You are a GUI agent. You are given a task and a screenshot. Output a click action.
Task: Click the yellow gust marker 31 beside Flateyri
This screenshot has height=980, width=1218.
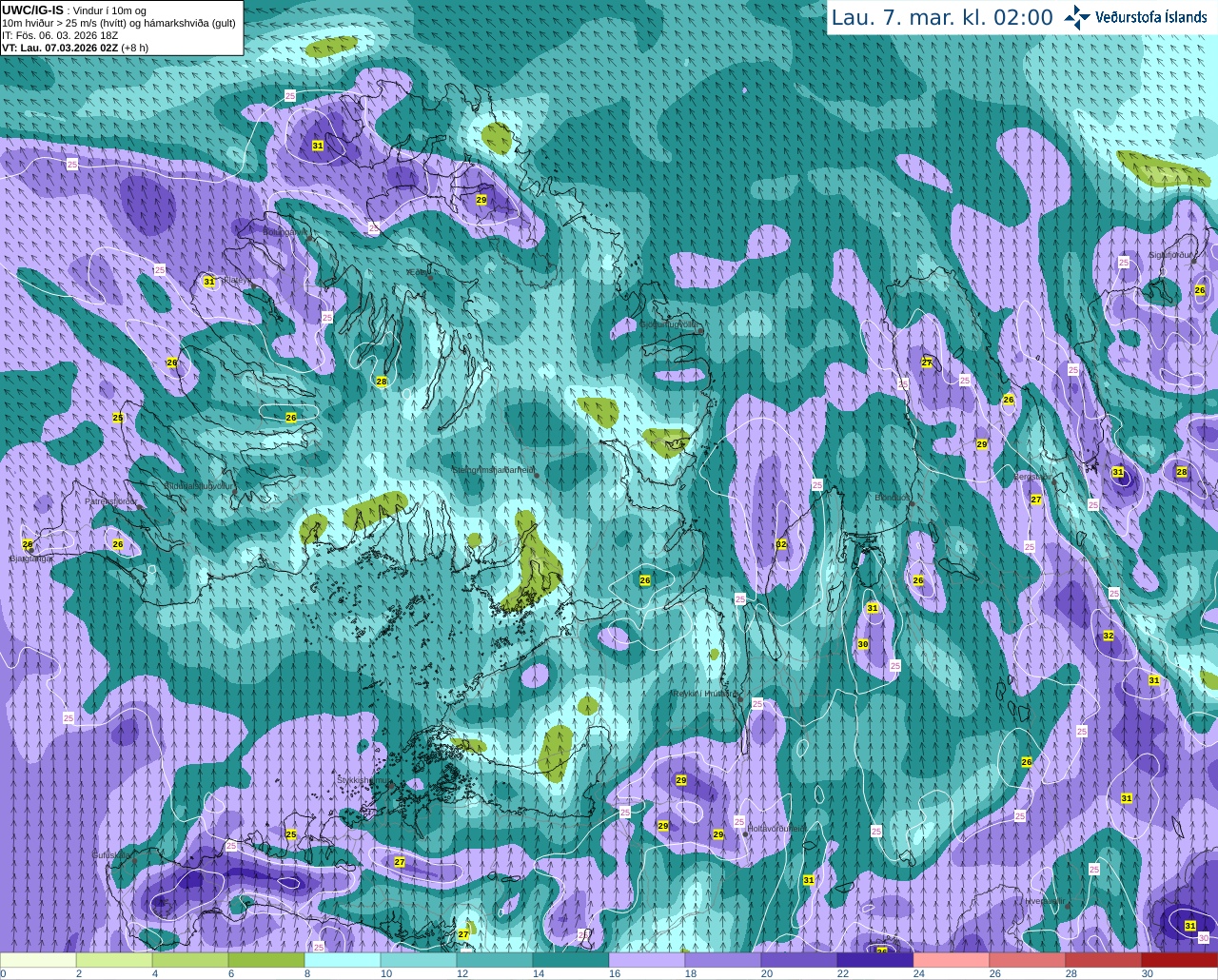[x=209, y=282]
